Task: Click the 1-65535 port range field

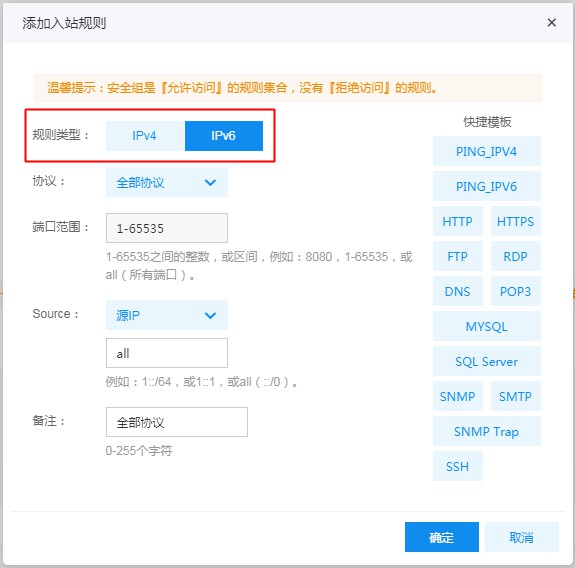Action: coord(167,228)
